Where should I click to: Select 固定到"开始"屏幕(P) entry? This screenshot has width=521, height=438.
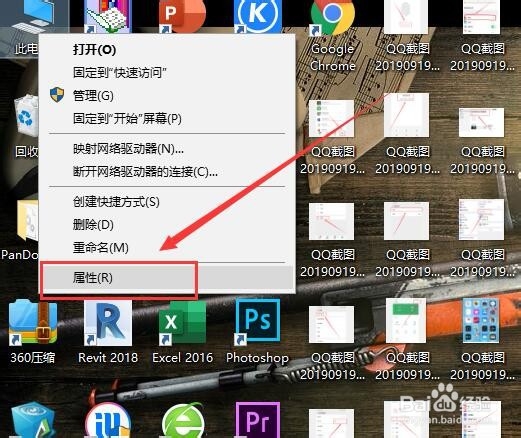(x=167, y=119)
